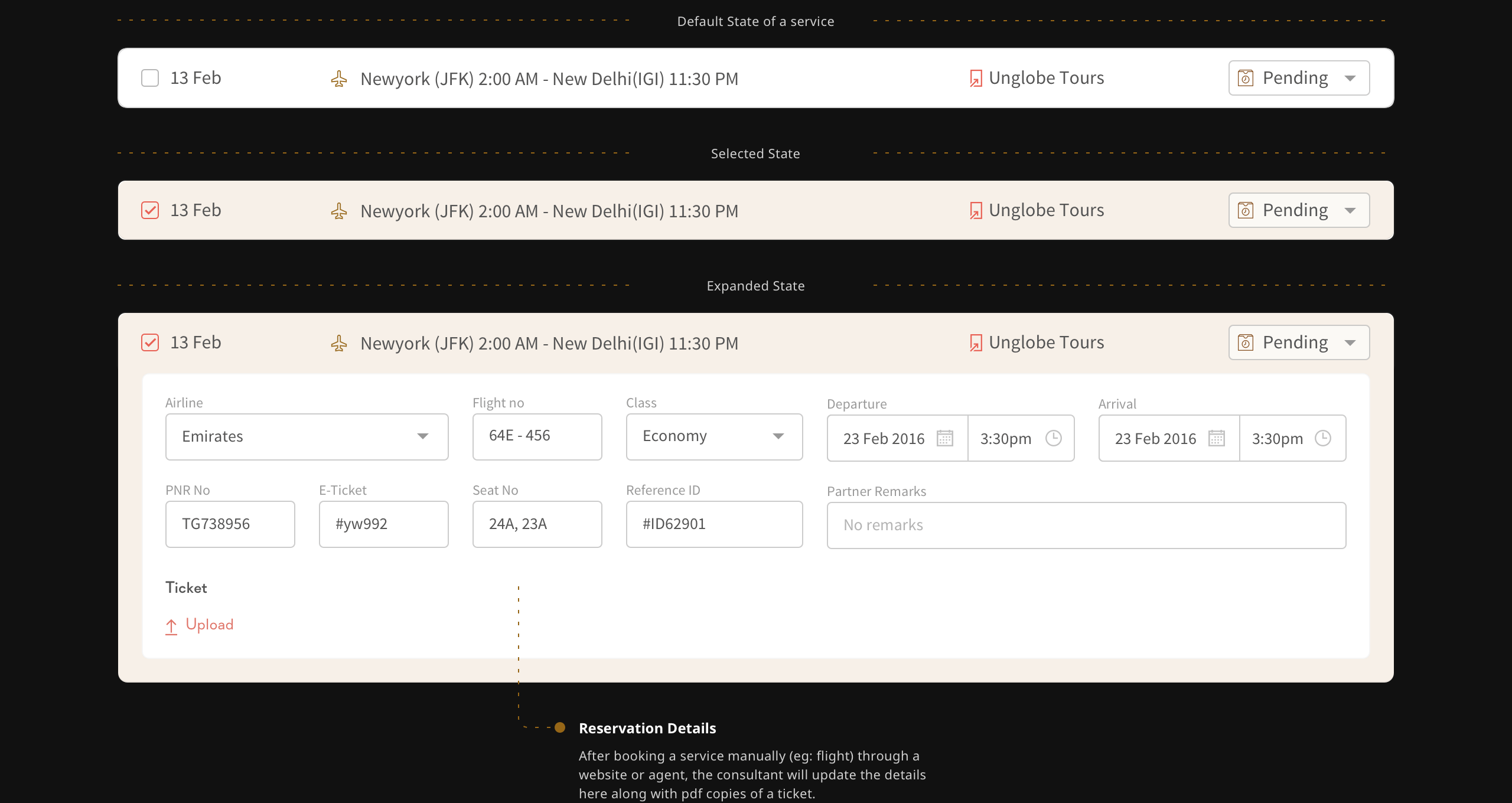Expand the Economy Class dropdown
This screenshot has height=803, width=1512.
pos(714,437)
